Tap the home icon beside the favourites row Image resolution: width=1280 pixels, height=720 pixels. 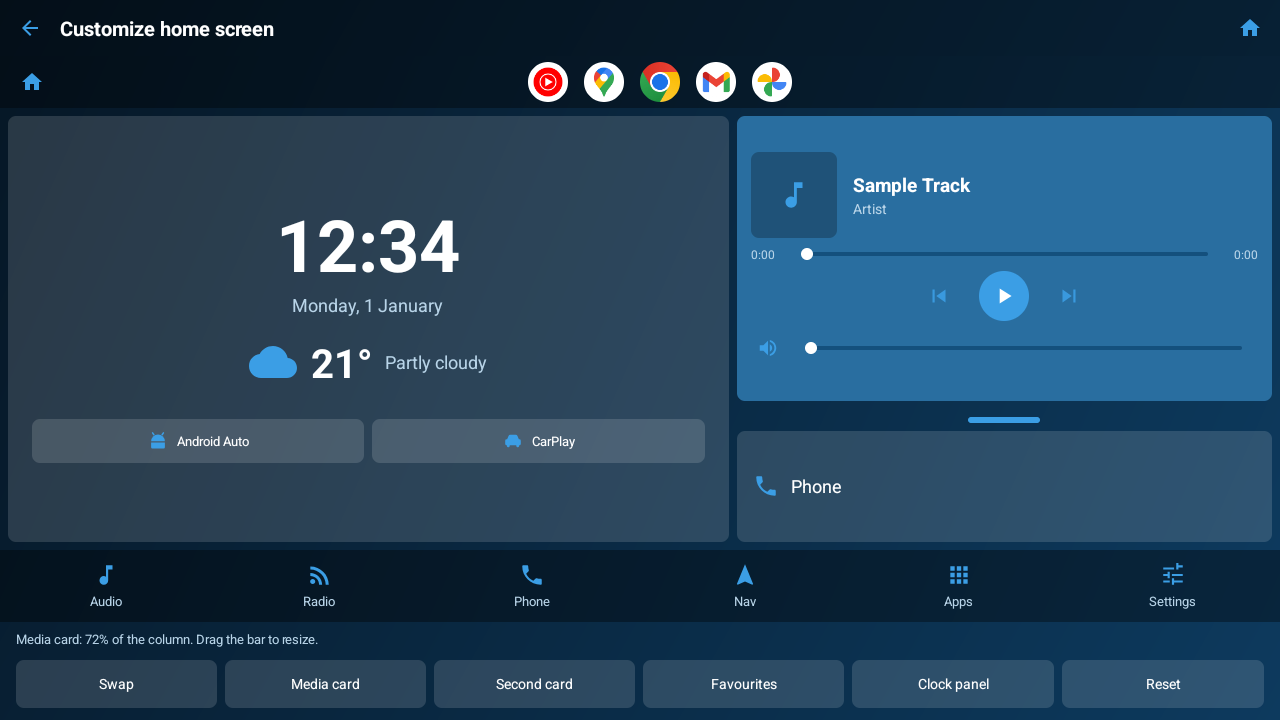[x=32, y=82]
